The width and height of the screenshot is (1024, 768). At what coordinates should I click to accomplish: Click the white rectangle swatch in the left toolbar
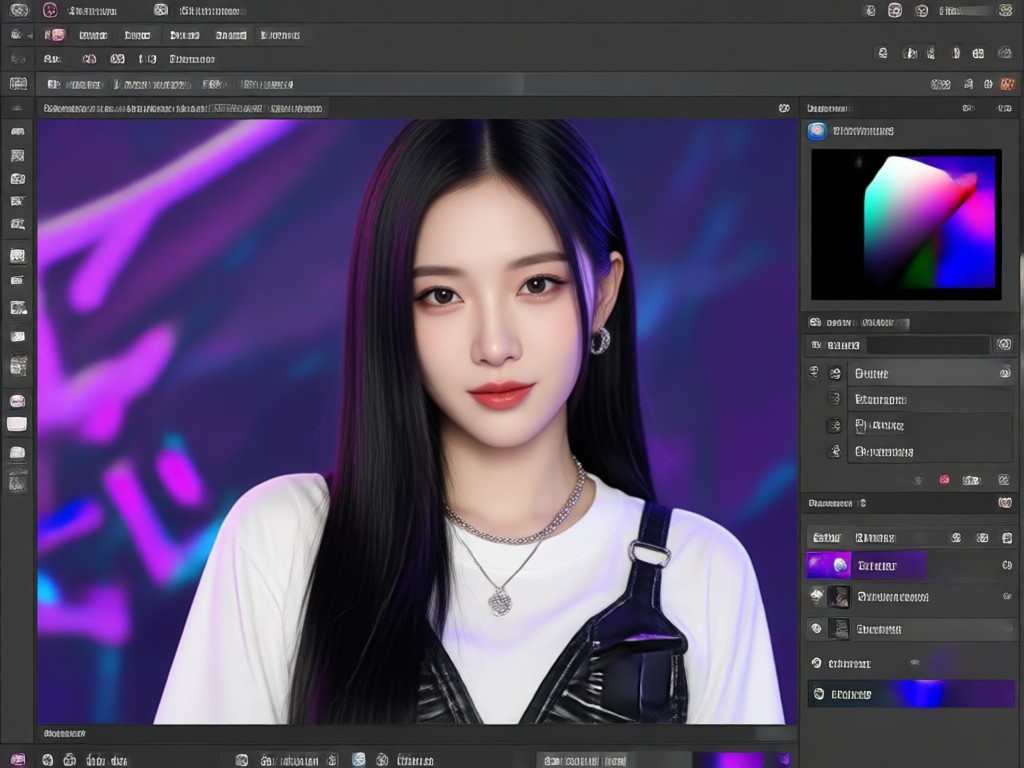[x=17, y=424]
